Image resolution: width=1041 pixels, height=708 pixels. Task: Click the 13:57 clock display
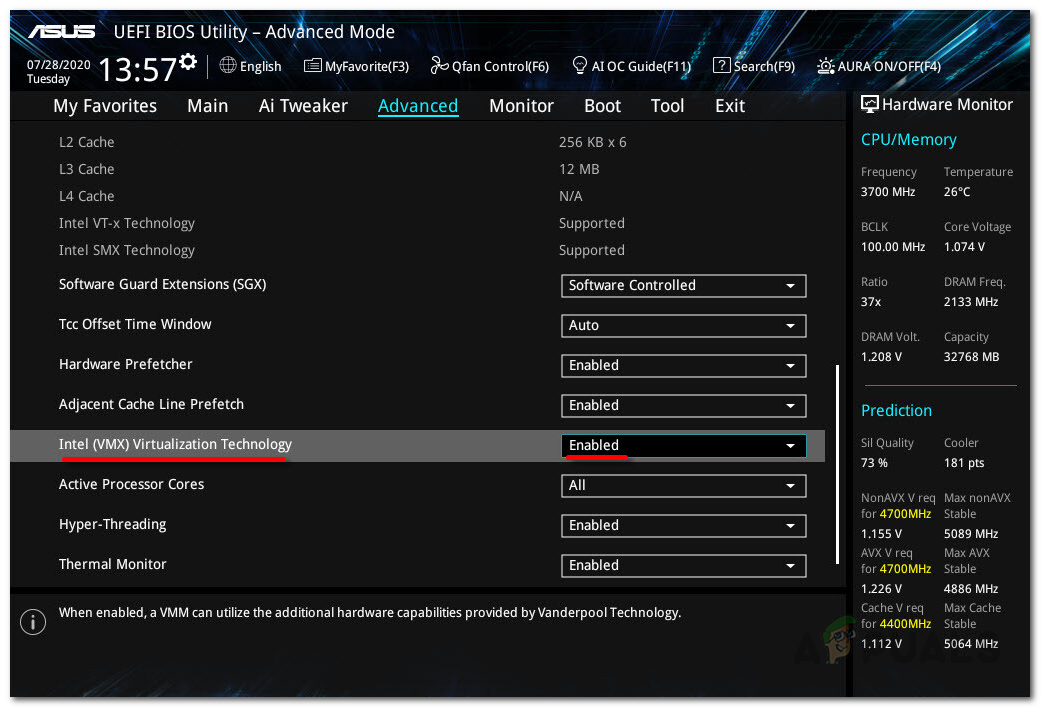pyautogui.click(x=137, y=69)
